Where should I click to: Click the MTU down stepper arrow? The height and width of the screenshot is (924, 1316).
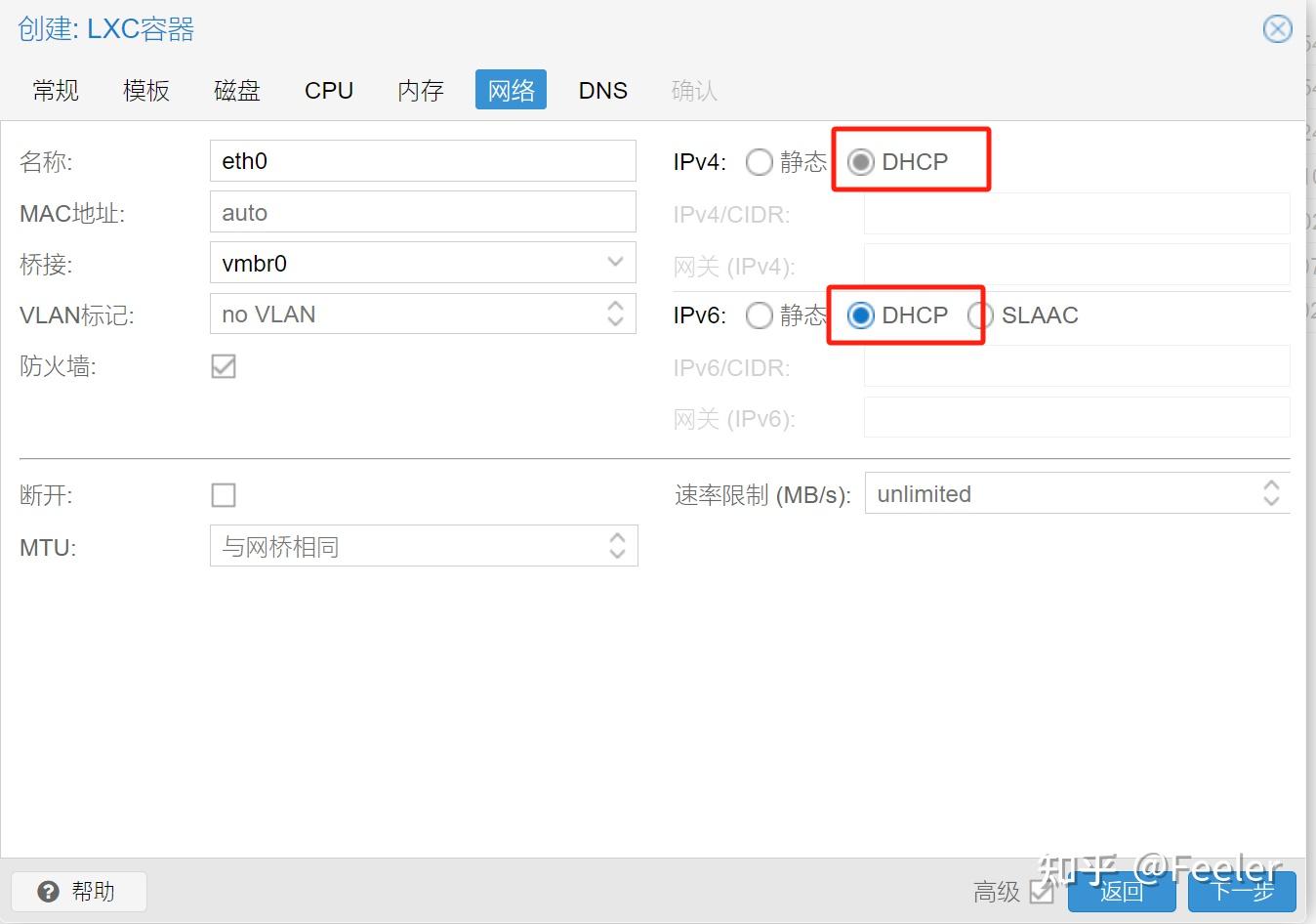coord(617,553)
